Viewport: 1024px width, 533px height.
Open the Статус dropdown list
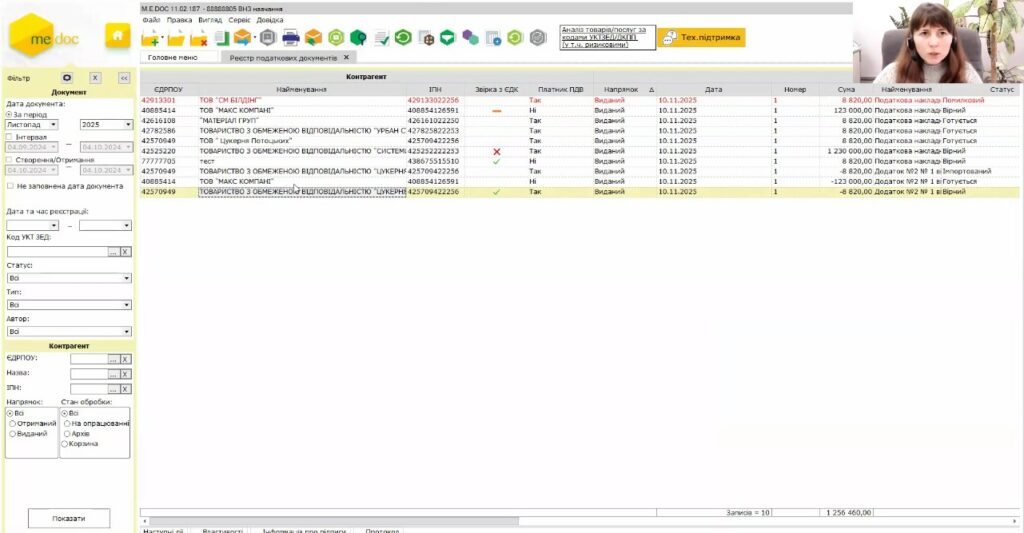coord(128,278)
